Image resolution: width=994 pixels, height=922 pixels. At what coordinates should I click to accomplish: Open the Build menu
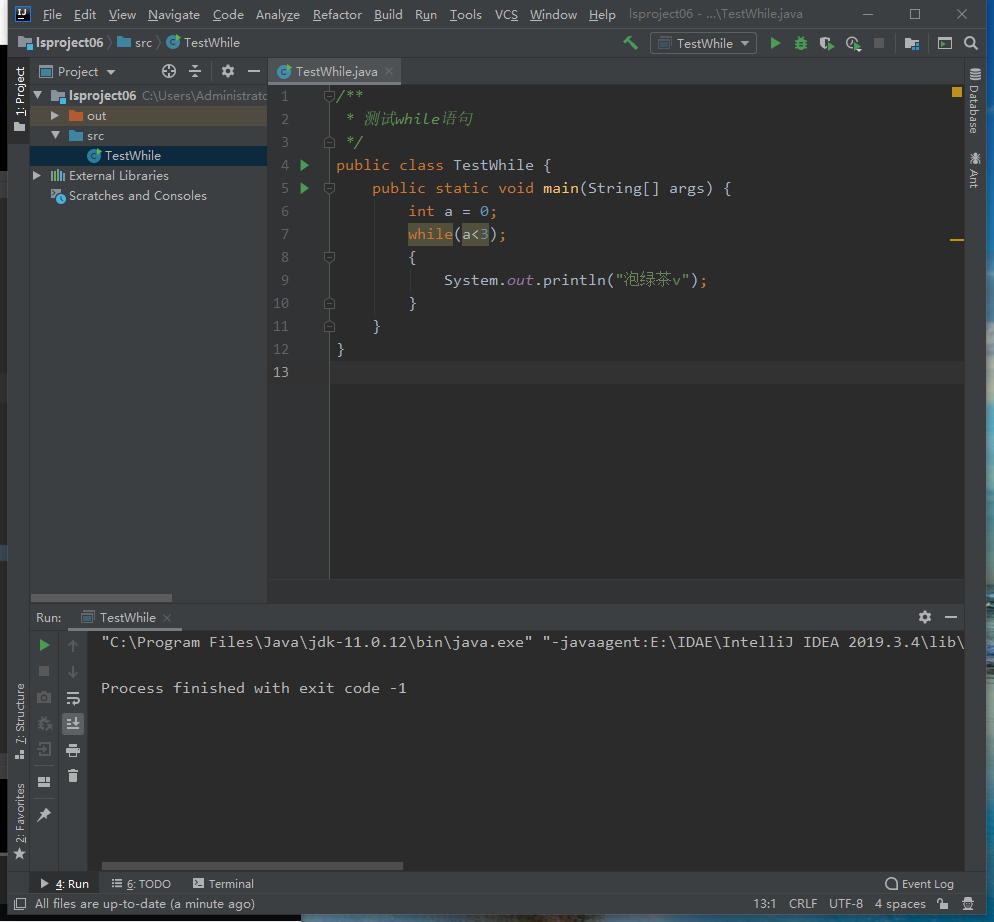point(388,15)
